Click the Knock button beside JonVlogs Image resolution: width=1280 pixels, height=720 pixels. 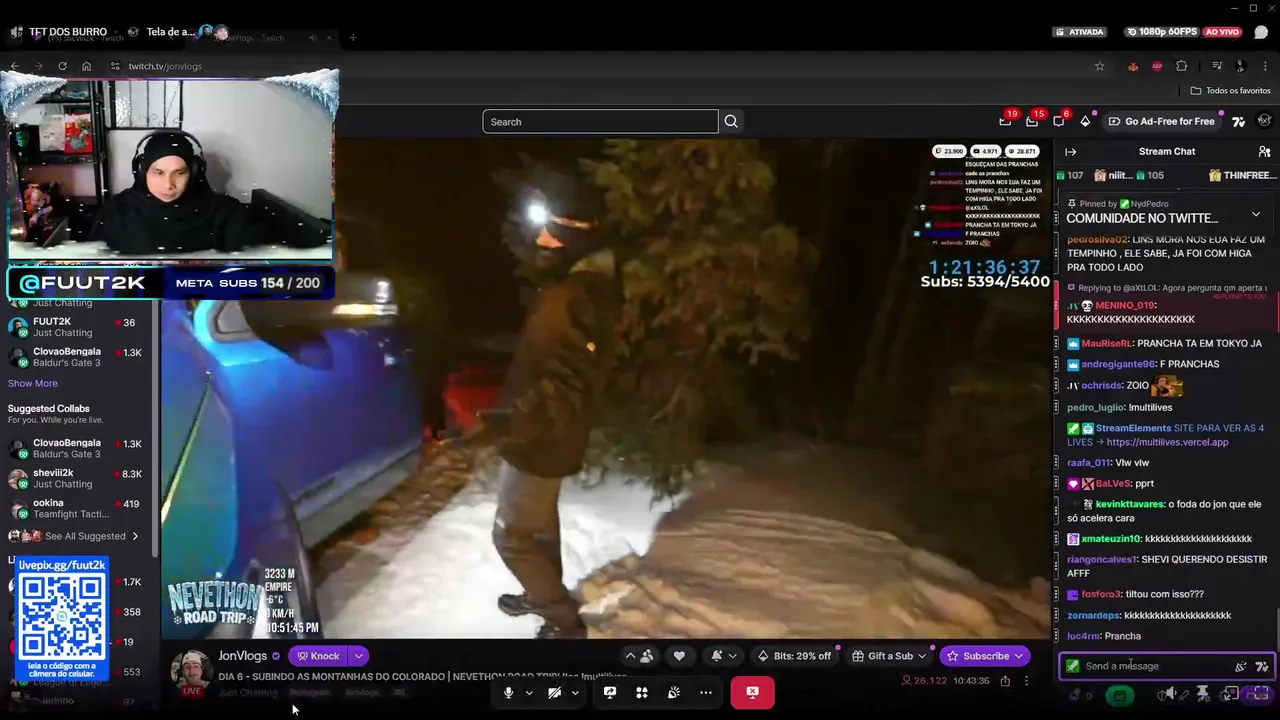[318, 656]
